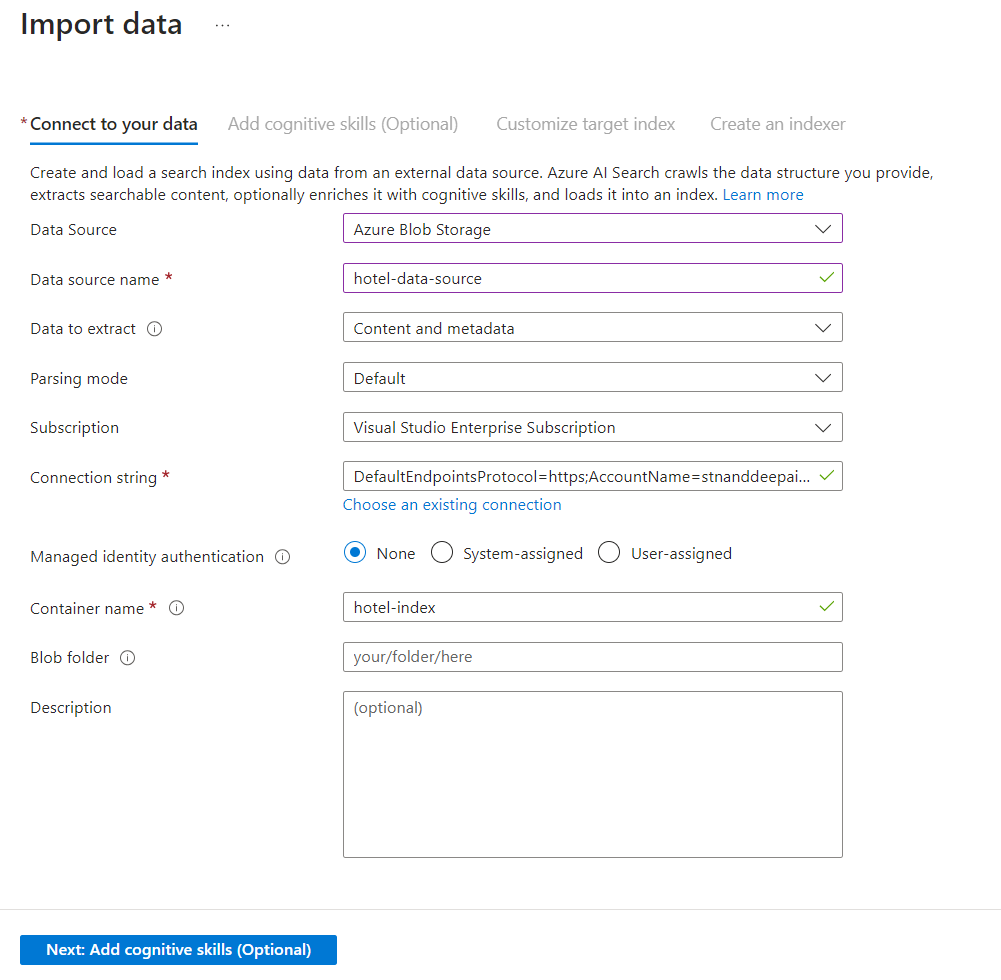This screenshot has height=980, width=1001.
Task: Click the ellipsis icon beside Import data
Action: click(222, 26)
